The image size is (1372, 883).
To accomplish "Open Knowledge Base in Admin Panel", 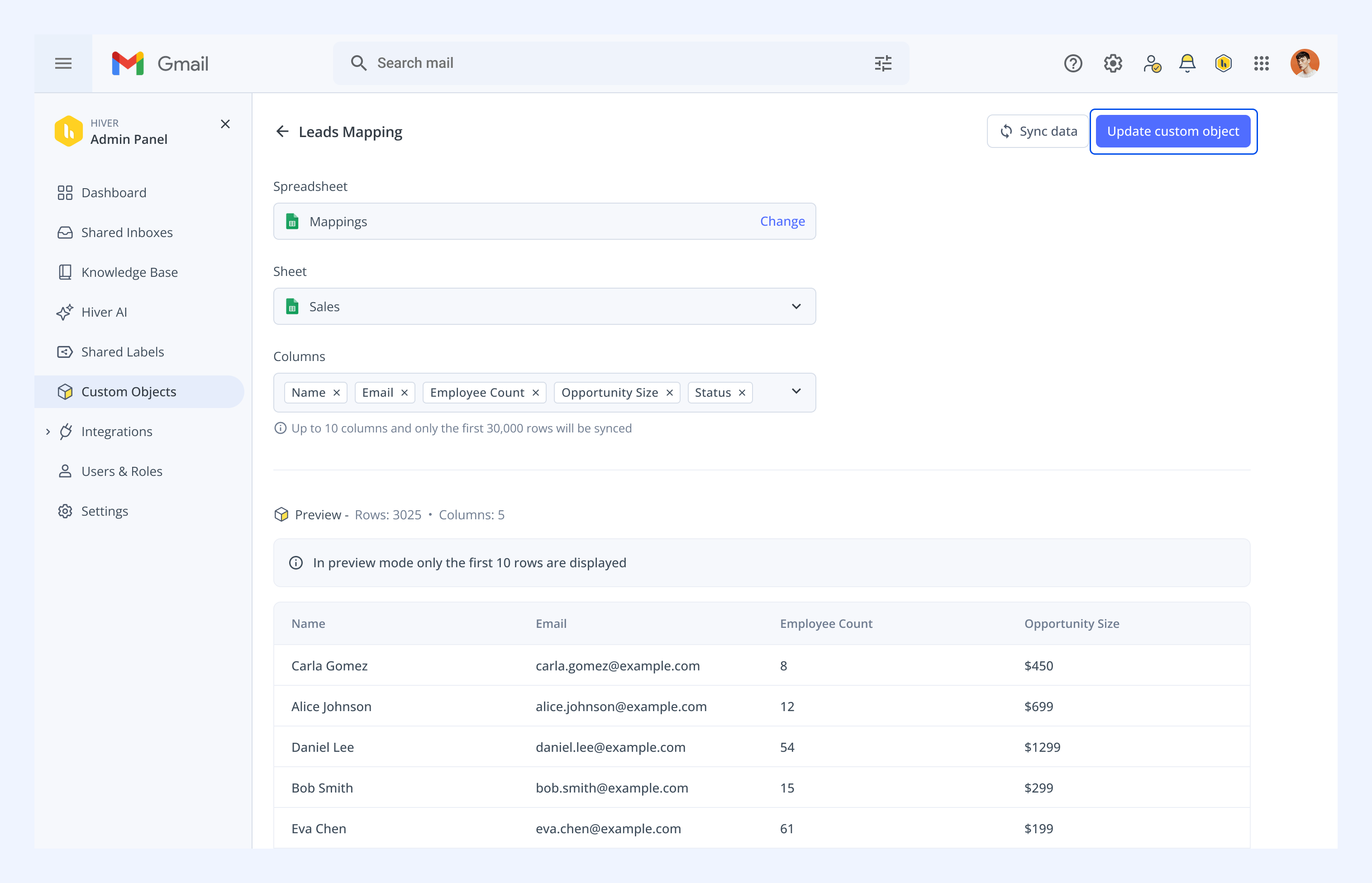I will coord(129,272).
